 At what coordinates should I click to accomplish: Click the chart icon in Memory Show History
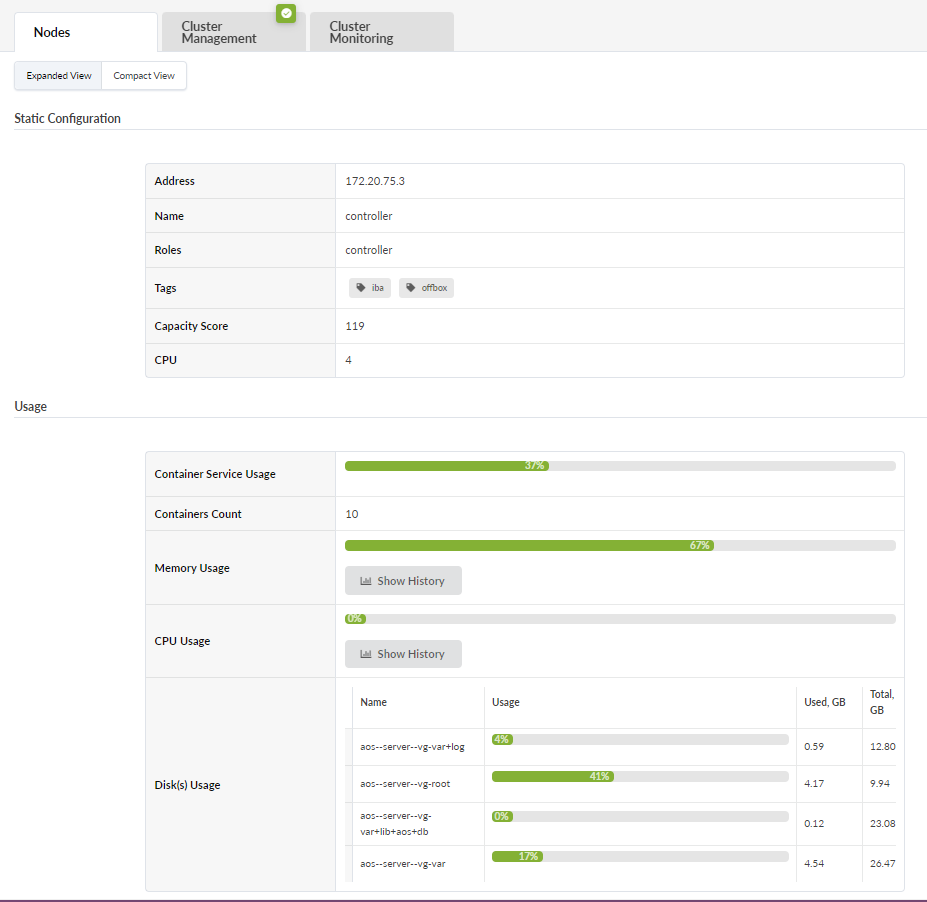point(366,581)
